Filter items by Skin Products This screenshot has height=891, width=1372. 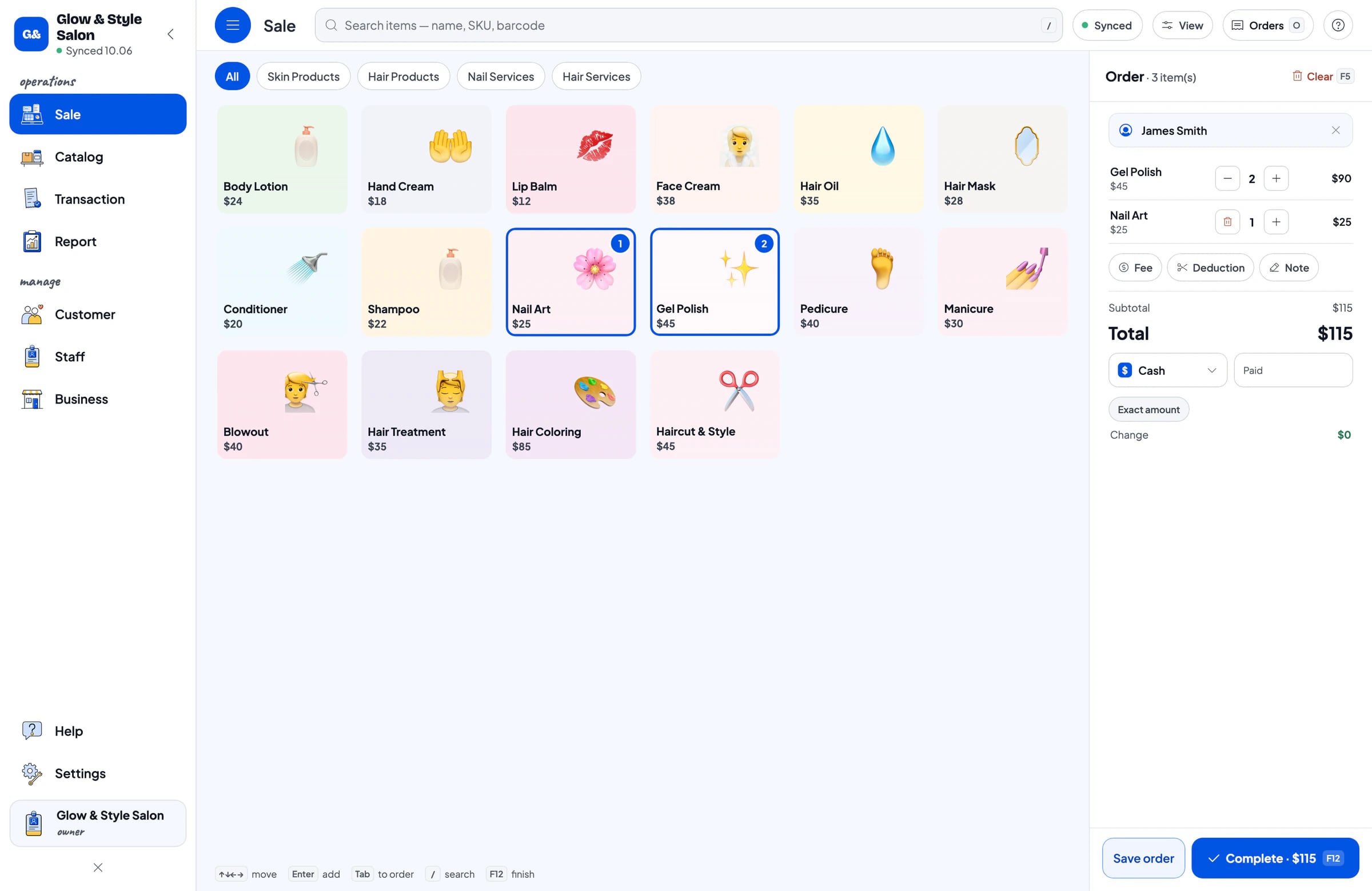pos(303,77)
